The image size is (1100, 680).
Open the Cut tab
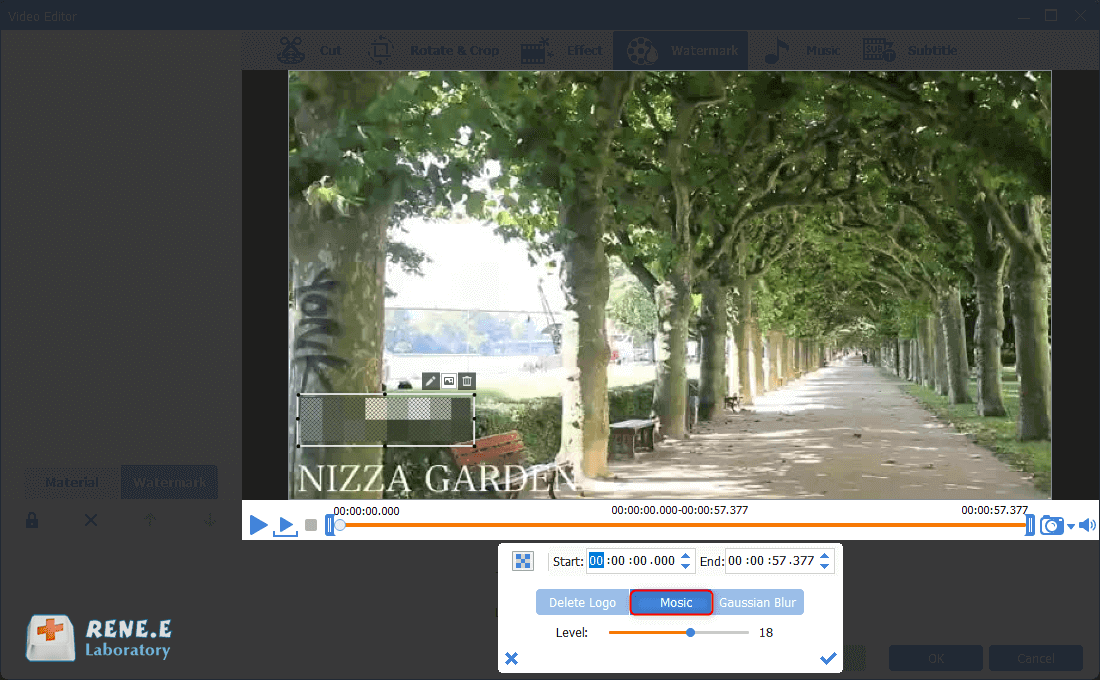click(309, 51)
